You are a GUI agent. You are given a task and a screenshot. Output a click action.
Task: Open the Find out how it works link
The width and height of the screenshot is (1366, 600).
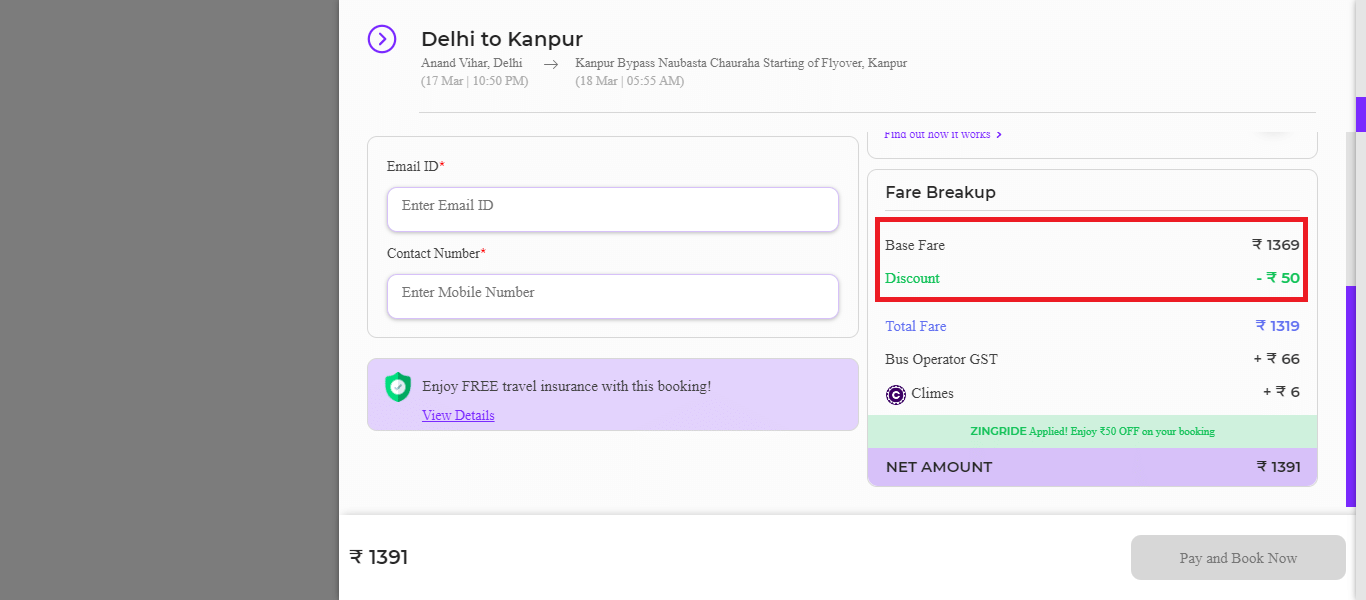point(941,133)
